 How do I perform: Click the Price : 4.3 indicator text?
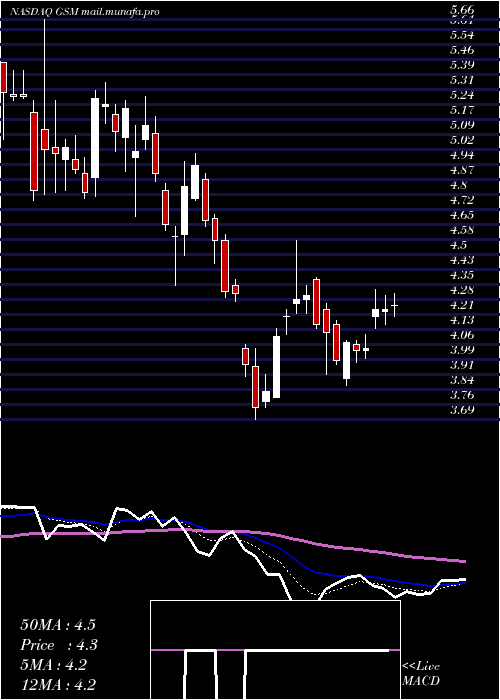(x=59, y=645)
